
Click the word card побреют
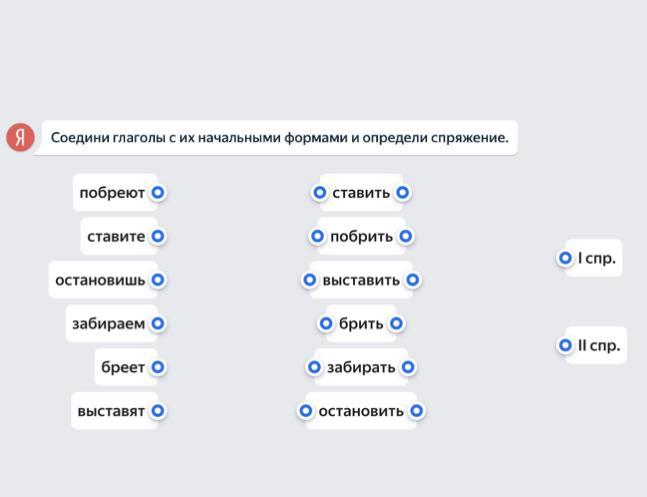pyautogui.click(x=112, y=193)
